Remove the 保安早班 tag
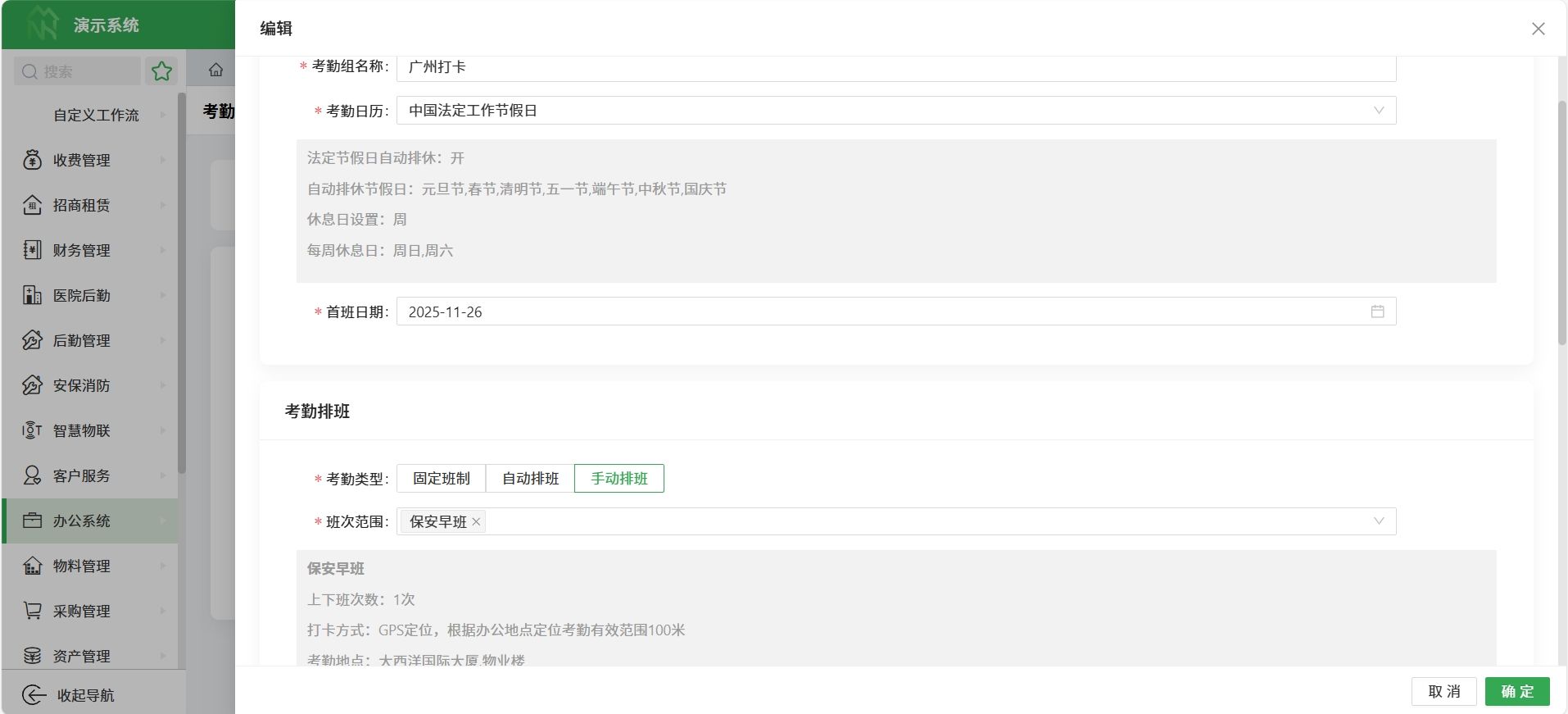 click(476, 521)
